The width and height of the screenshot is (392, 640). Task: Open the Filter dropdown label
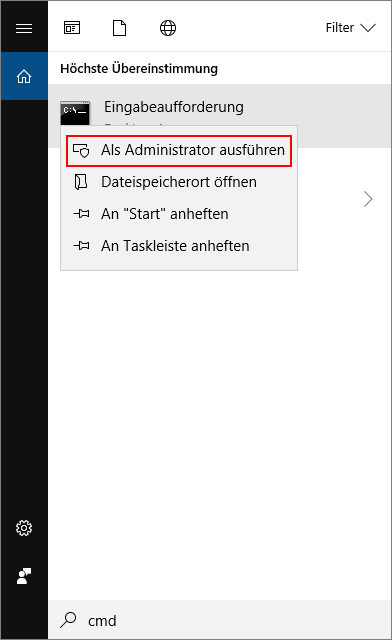pos(340,27)
